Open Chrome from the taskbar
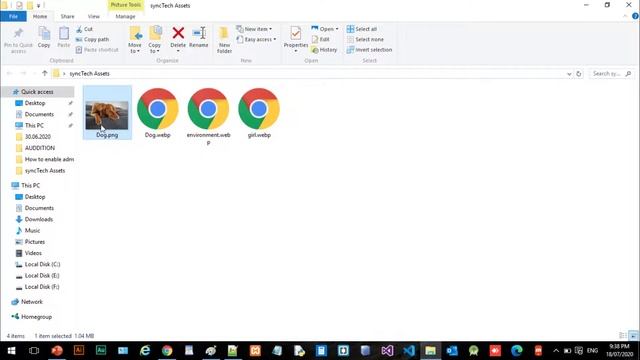Viewport: 640px width, 360px height. pos(167,351)
